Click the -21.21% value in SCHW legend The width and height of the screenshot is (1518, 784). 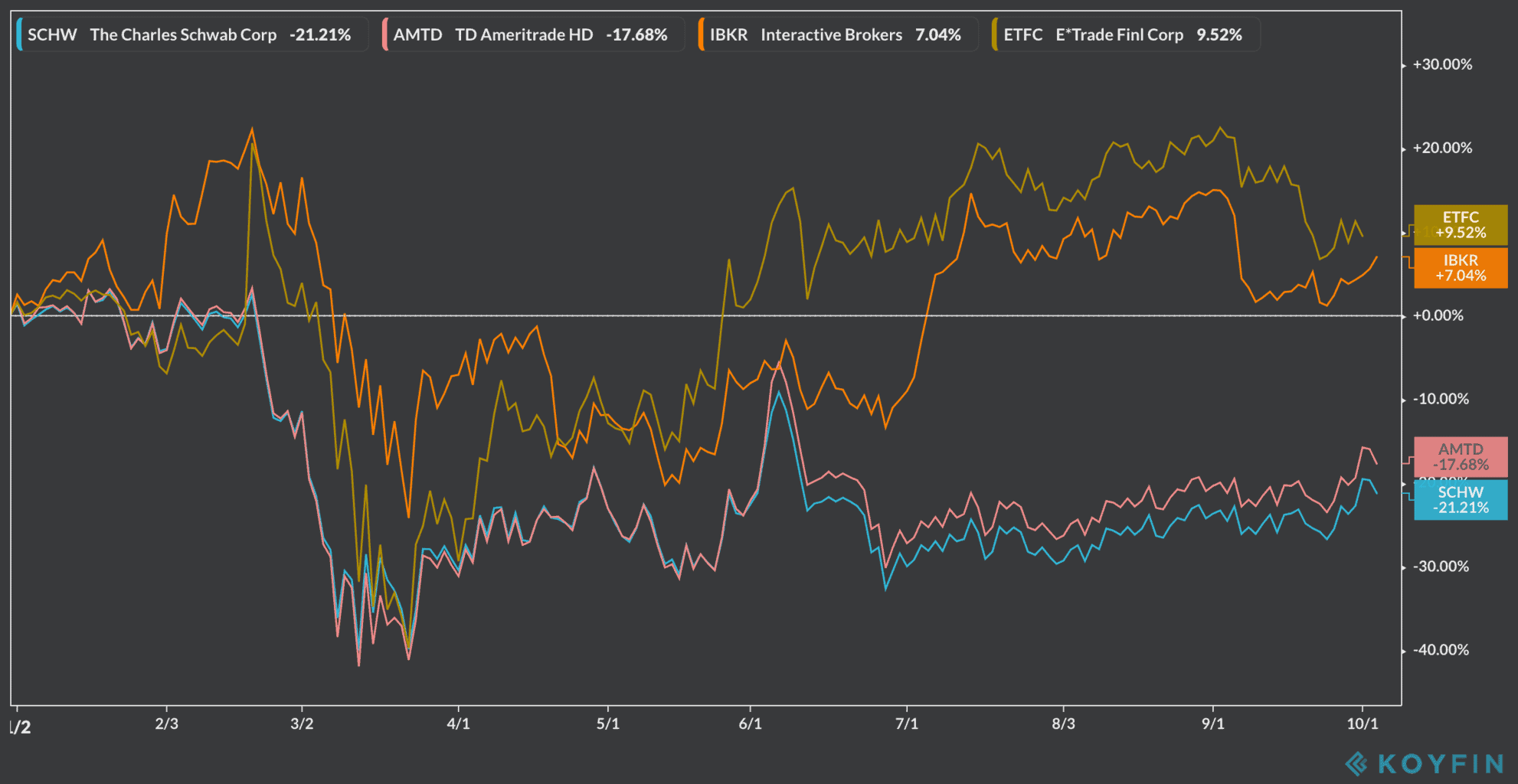point(320,34)
